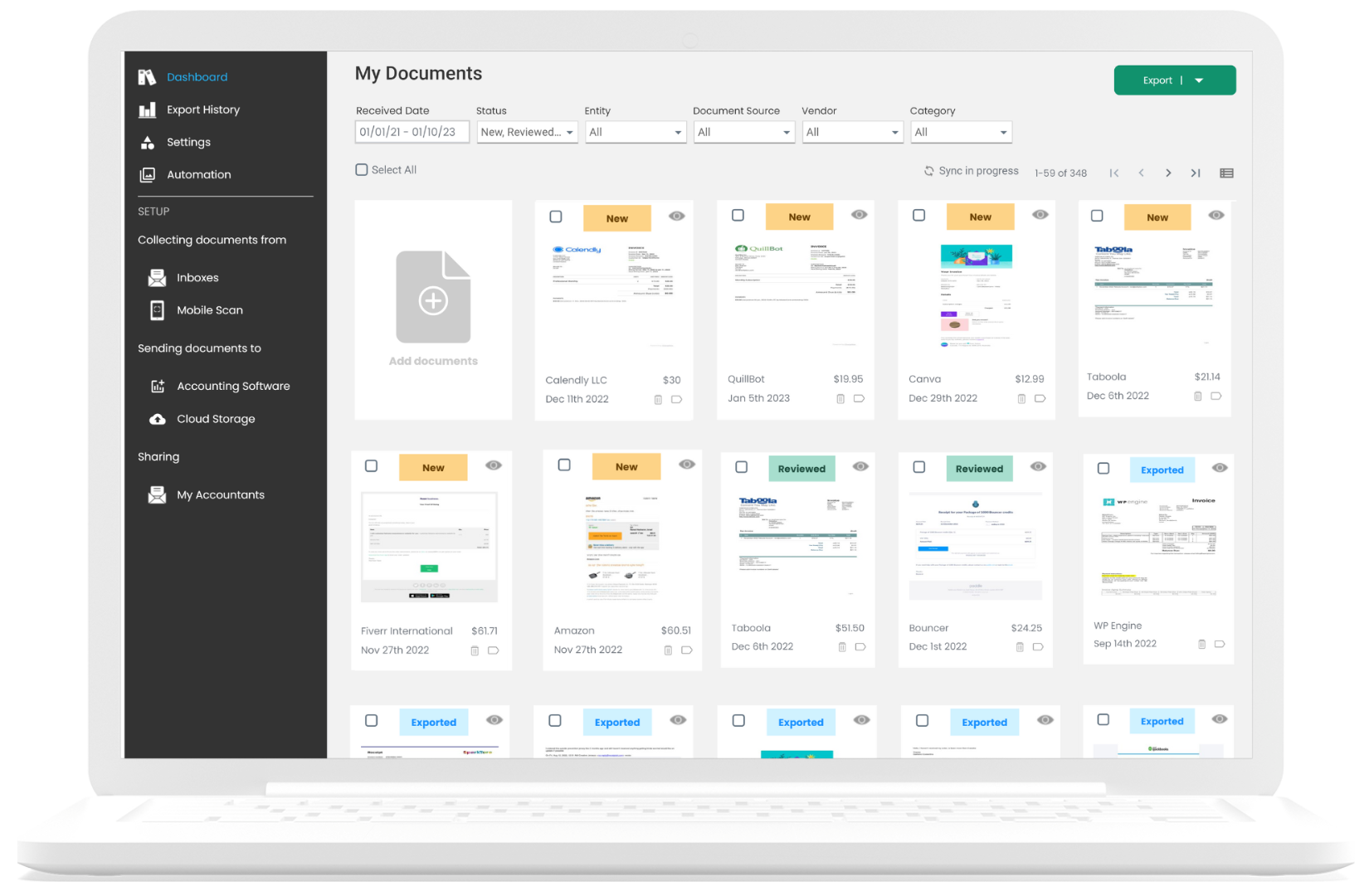Click the Sync in progress icon
The height and width of the screenshot is (896, 1369).
[929, 172]
